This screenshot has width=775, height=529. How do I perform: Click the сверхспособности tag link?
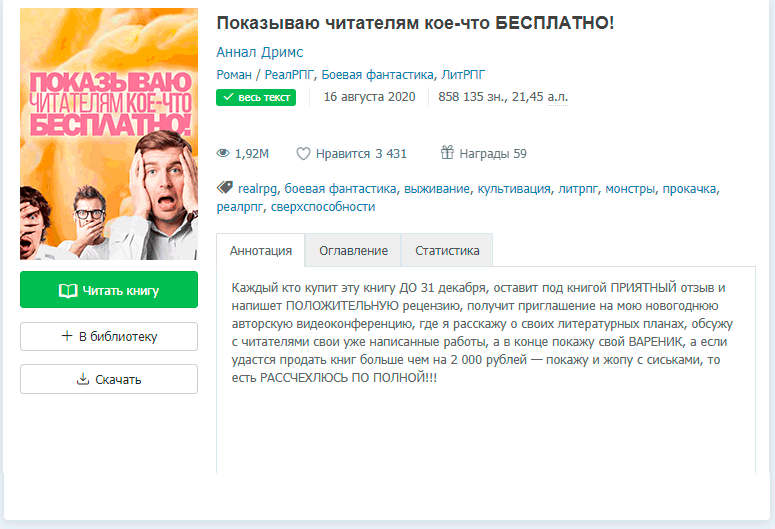click(323, 207)
